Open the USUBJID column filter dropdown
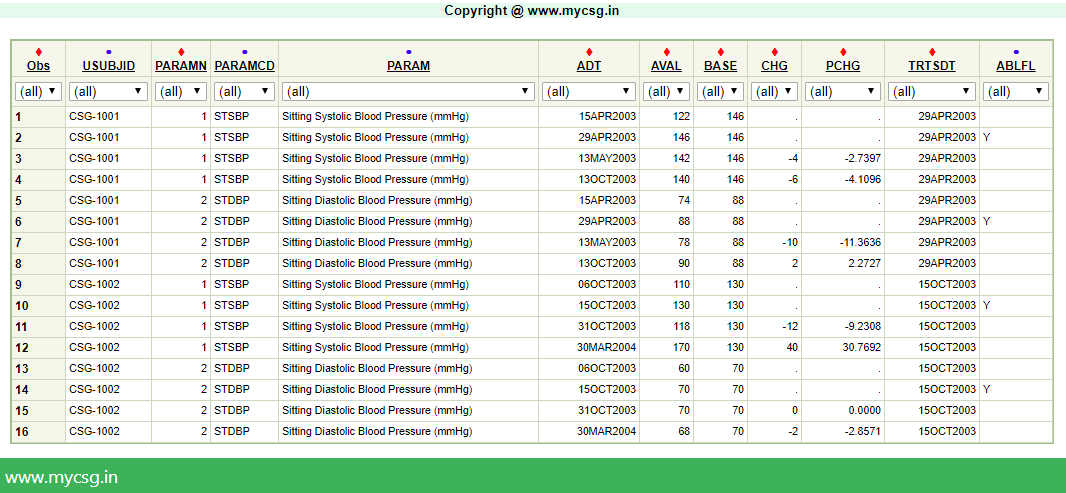1066x493 pixels. (108, 91)
